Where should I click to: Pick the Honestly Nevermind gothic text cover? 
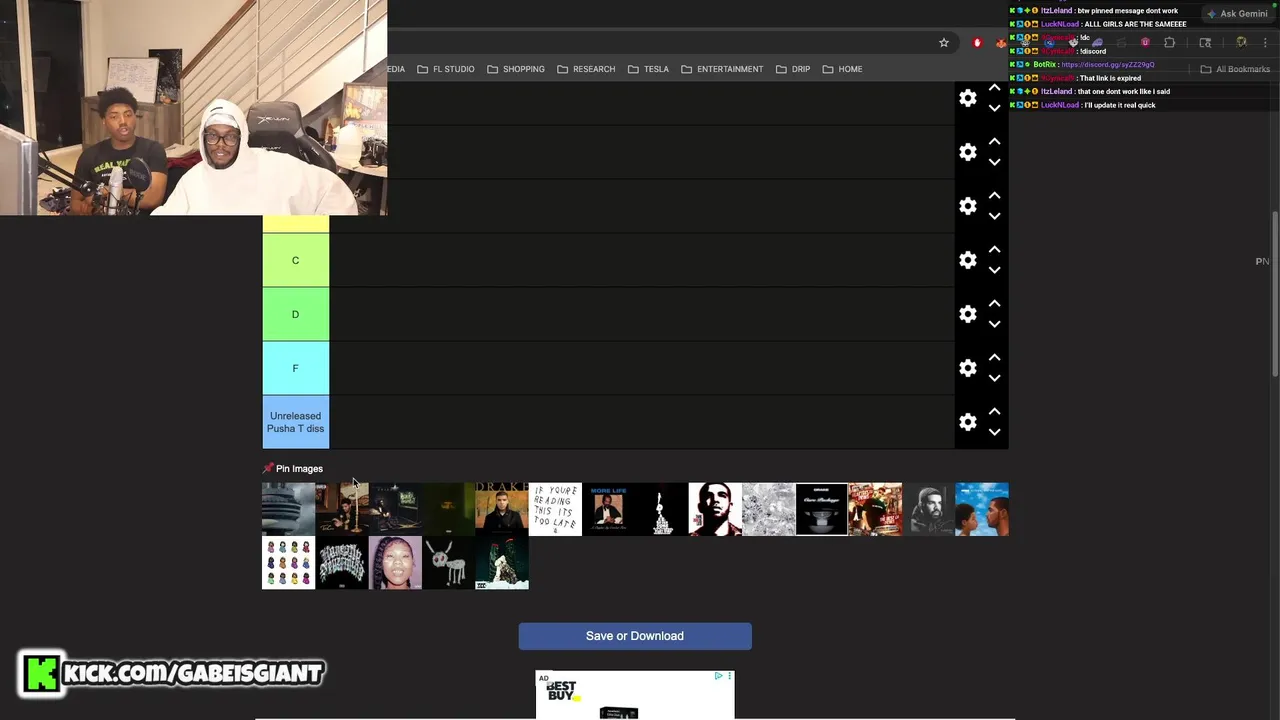tap(342, 563)
